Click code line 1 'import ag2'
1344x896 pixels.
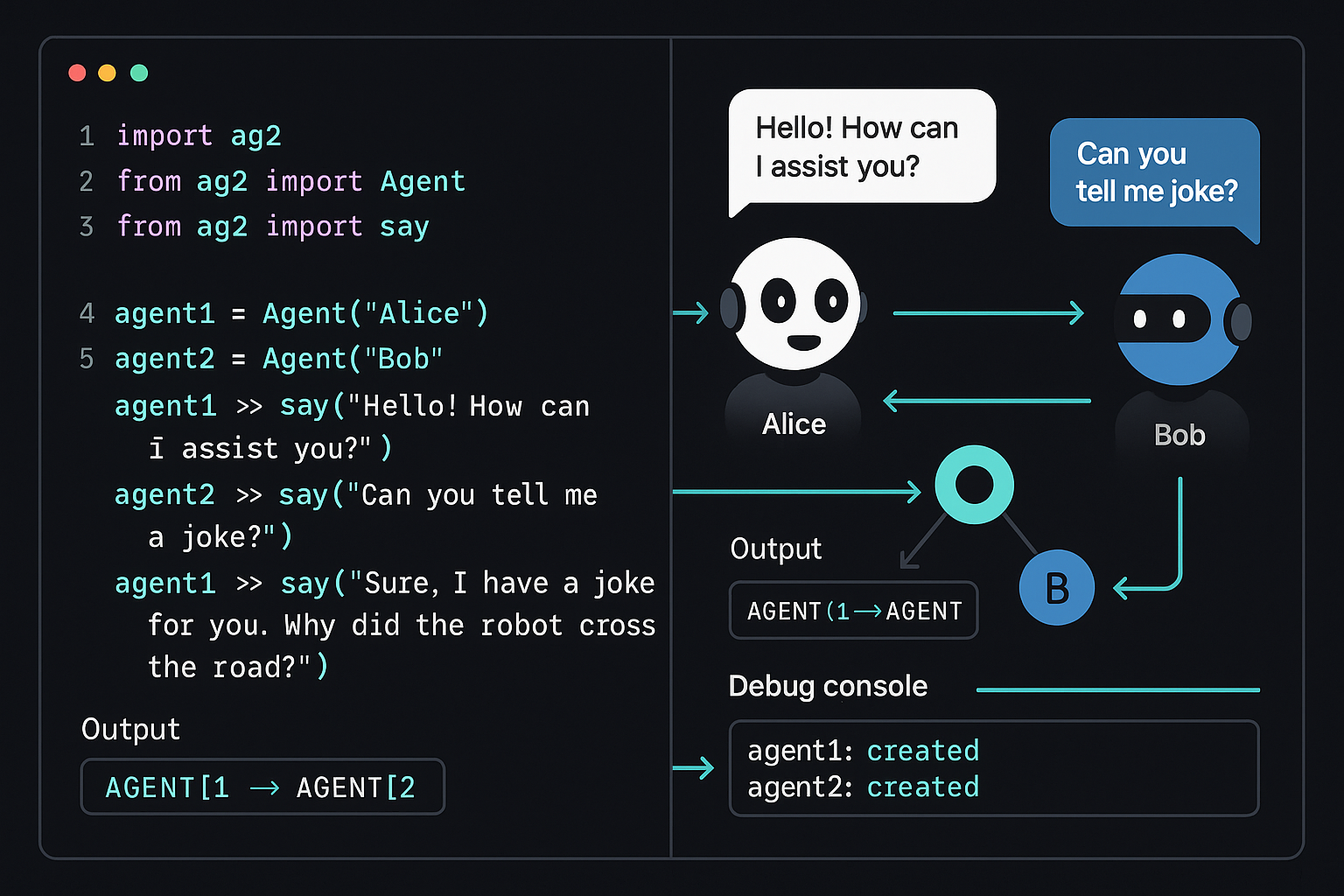(x=199, y=136)
